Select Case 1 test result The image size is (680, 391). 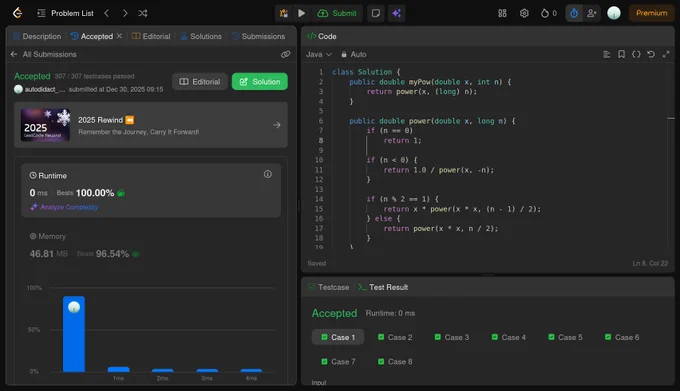(x=338, y=337)
